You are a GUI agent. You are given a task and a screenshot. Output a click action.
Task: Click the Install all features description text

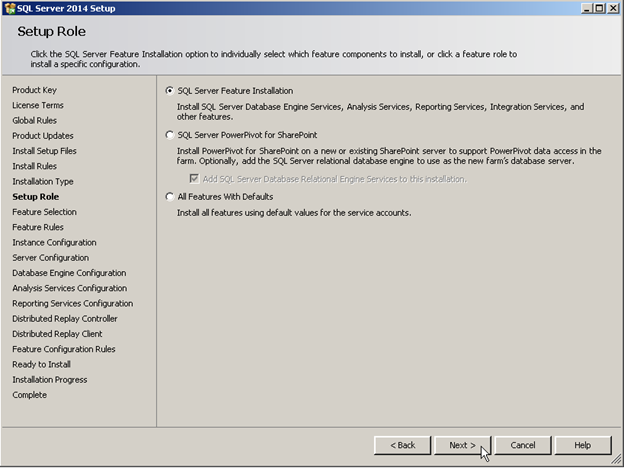294,213
